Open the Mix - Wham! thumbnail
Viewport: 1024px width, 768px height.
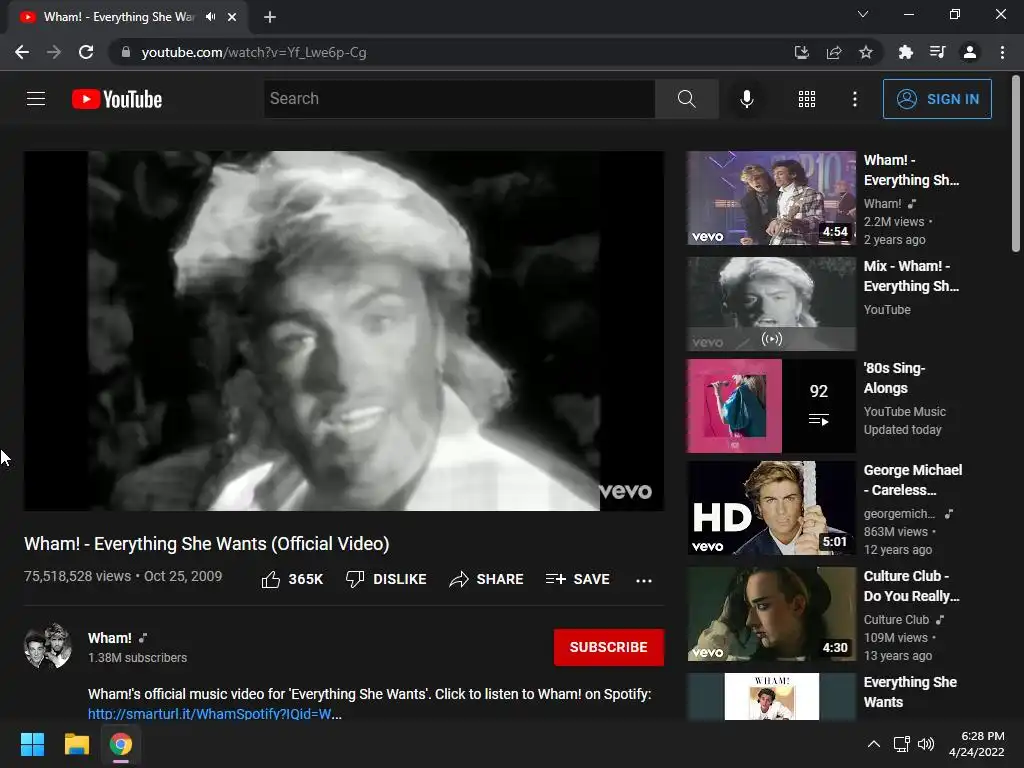click(771, 304)
